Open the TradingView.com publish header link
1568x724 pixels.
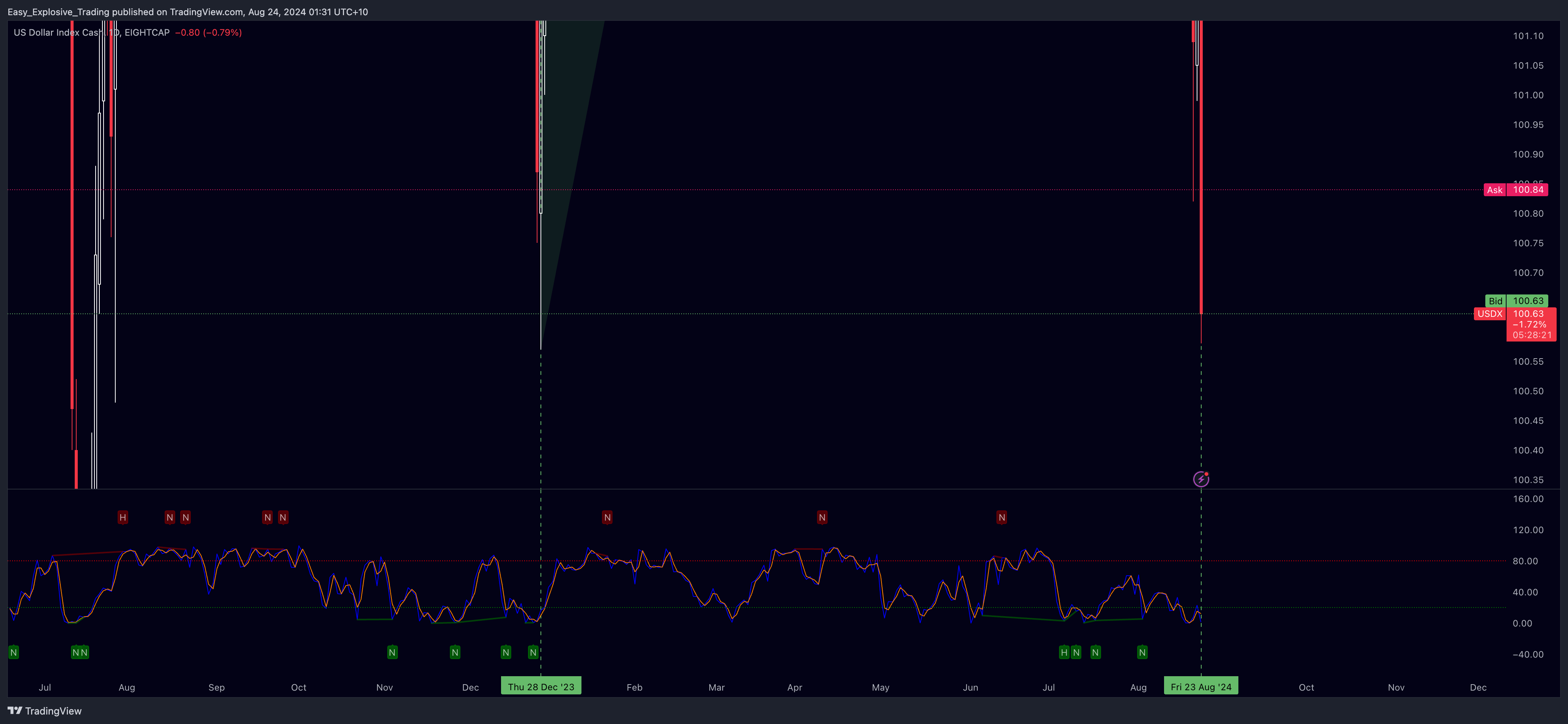coord(206,11)
